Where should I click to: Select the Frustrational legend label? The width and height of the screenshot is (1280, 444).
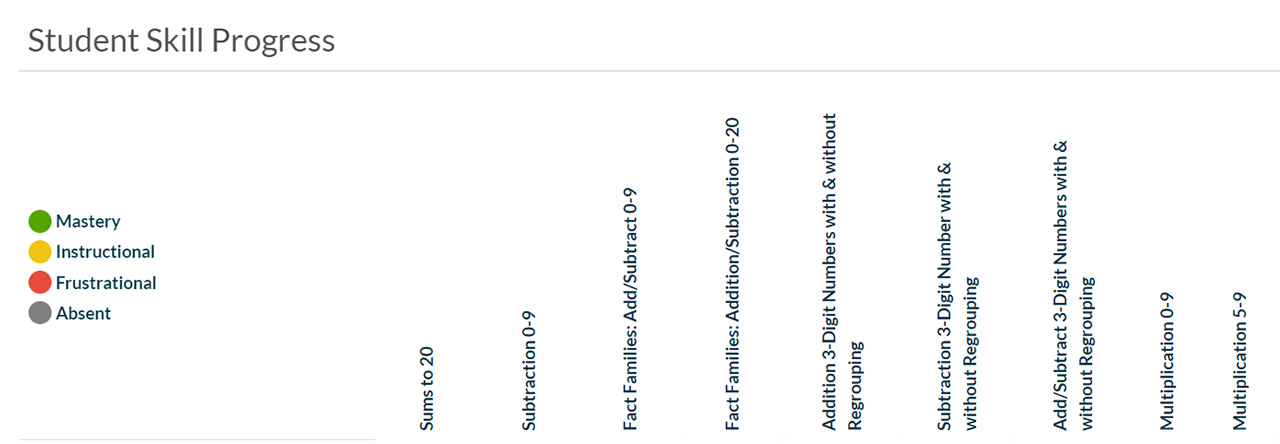[106, 283]
